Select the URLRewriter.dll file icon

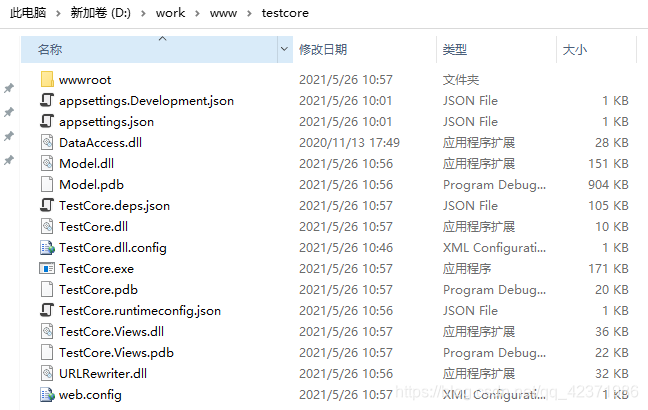tap(47, 373)
